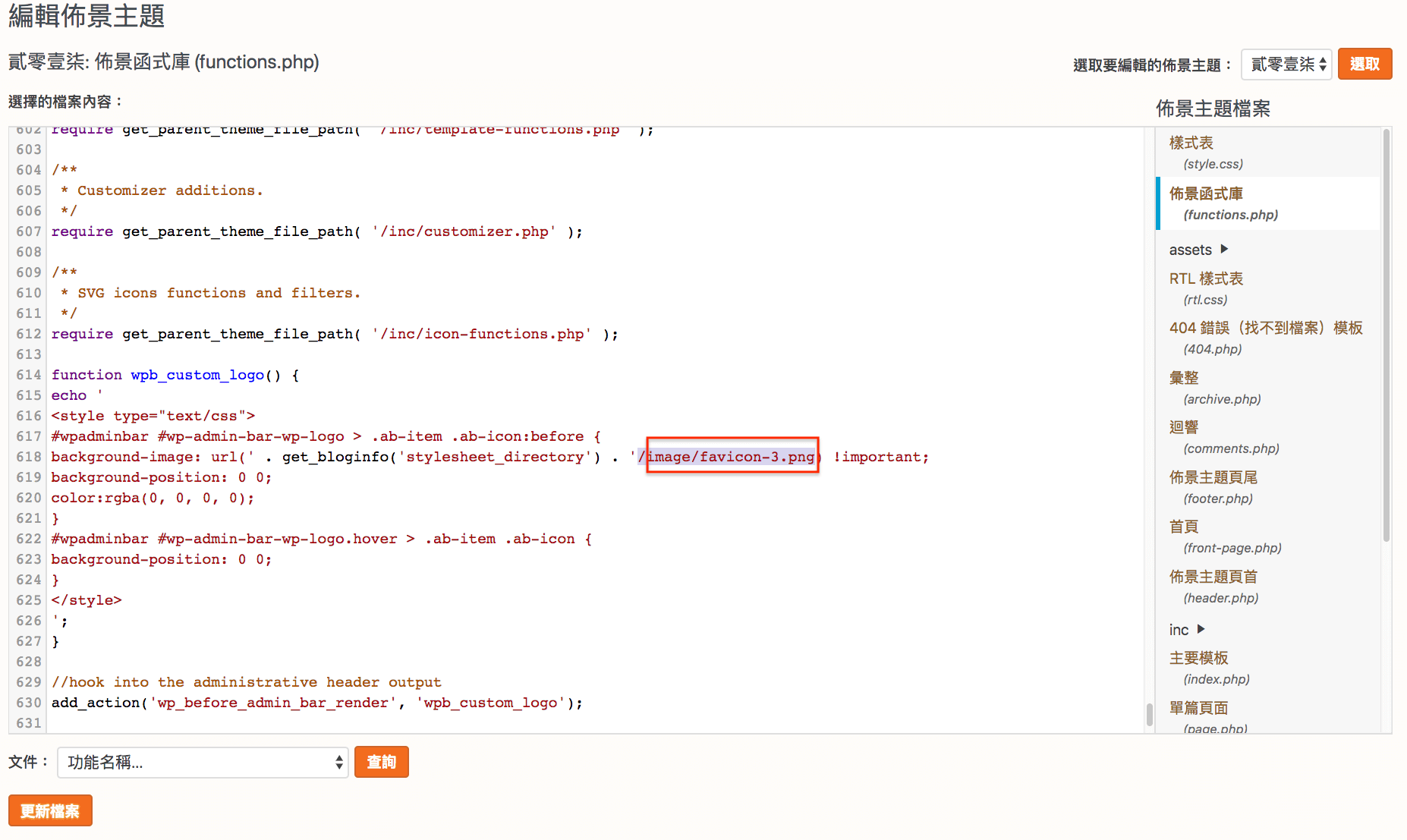Open 佈景主題頁首 header.php file
The image size is (1407, 840).
coord(1213,577)
